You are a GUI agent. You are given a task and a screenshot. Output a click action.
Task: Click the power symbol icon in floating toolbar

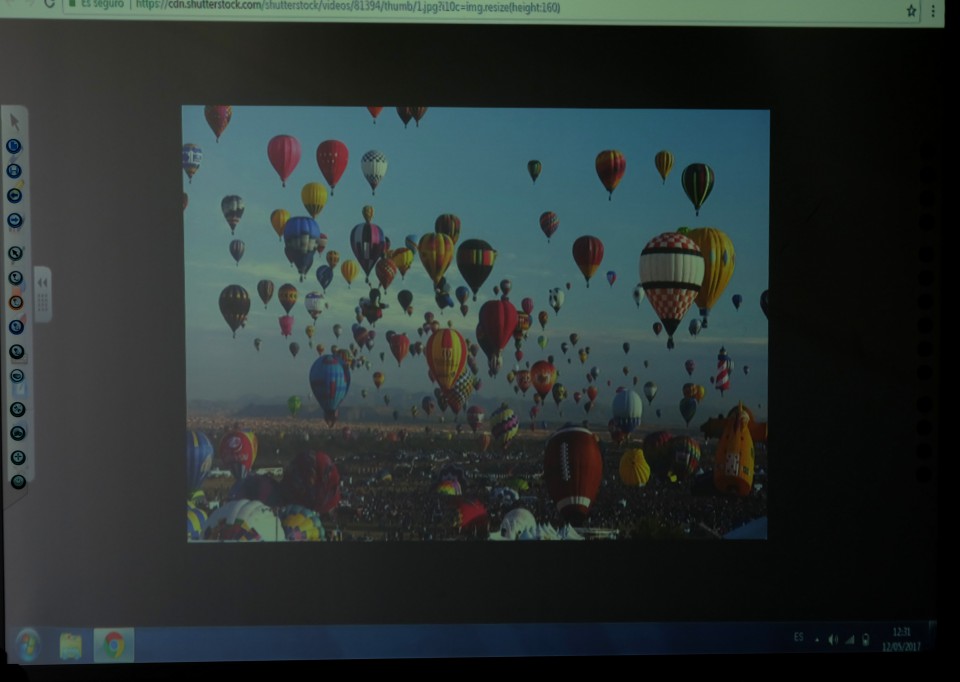(19, 482)
